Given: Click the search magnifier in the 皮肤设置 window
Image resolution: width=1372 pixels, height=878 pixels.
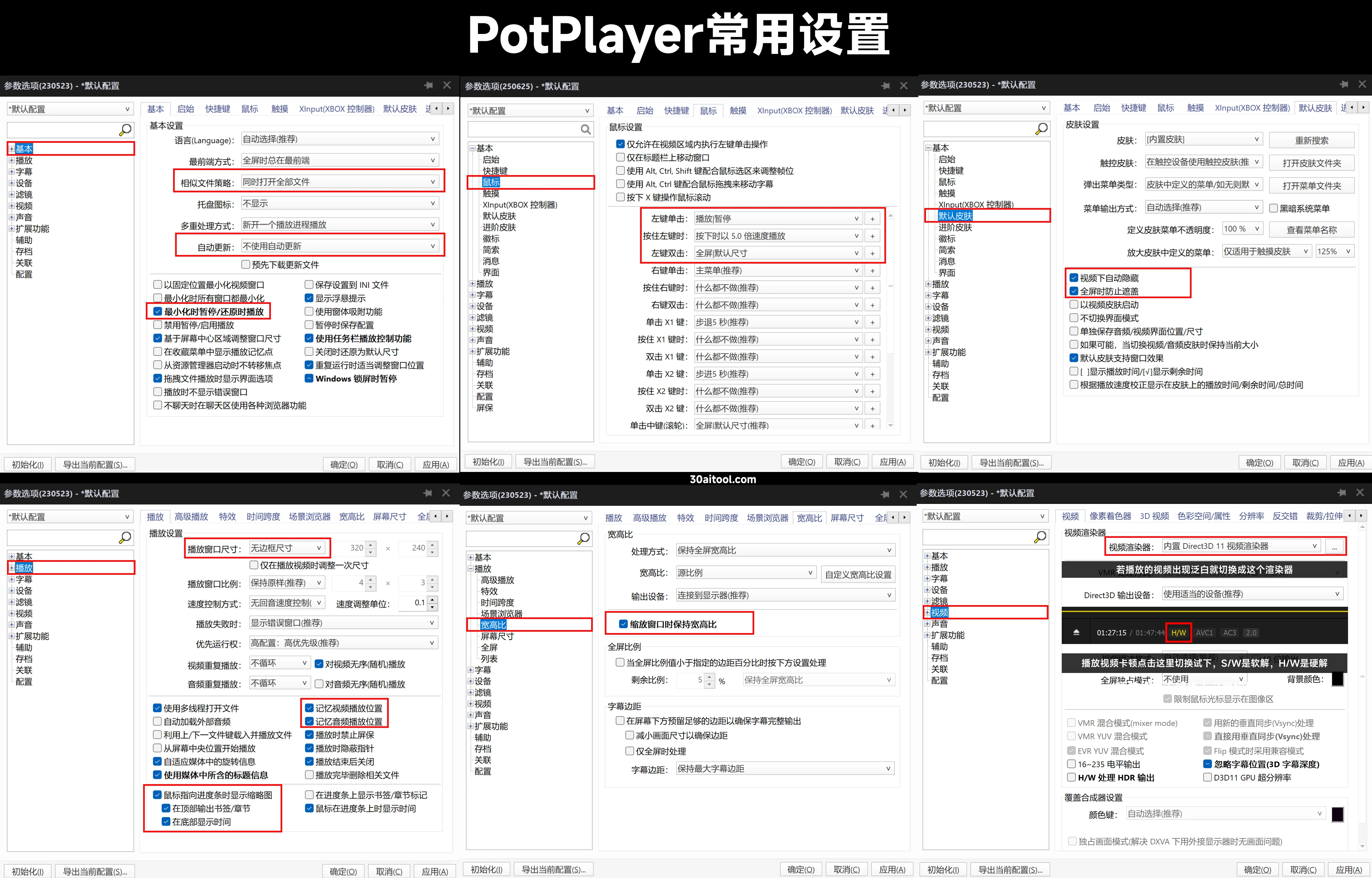Looking at the screenshot, I should tap(1041, 129).
